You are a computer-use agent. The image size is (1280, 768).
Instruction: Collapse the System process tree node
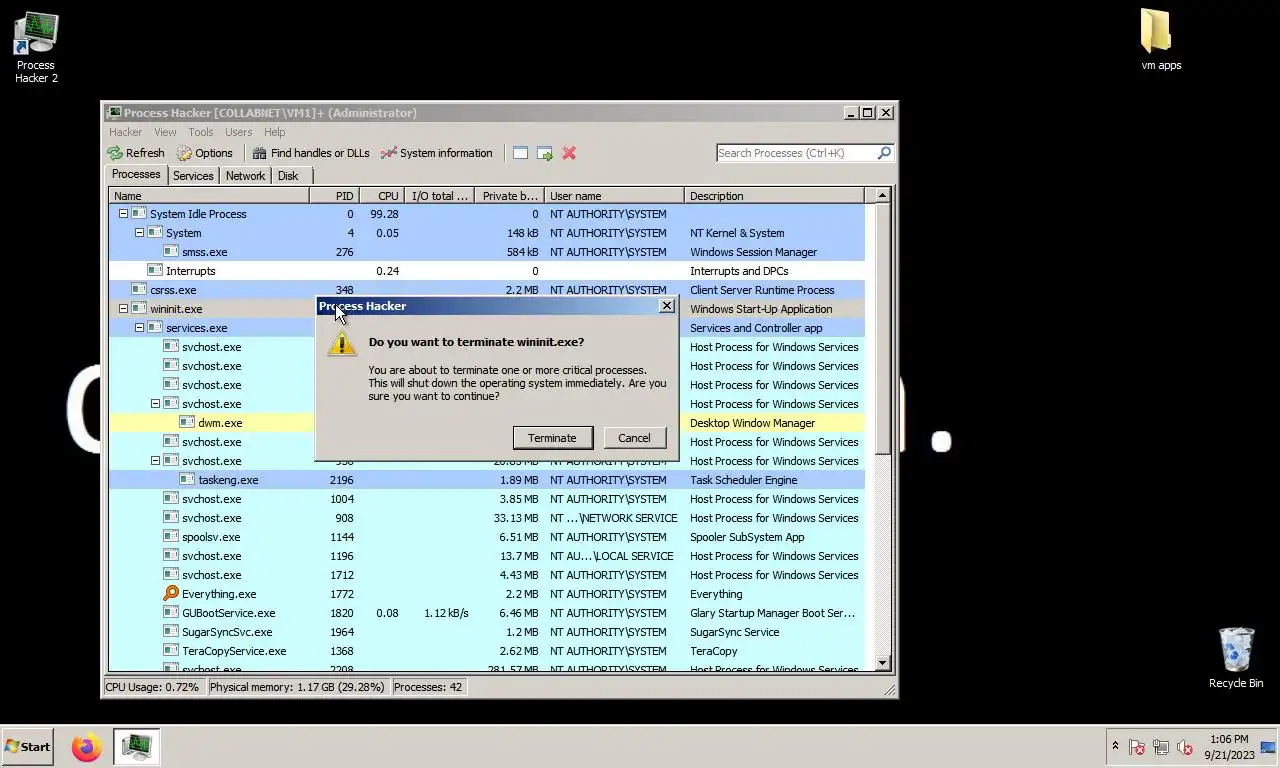click(139, 233)
